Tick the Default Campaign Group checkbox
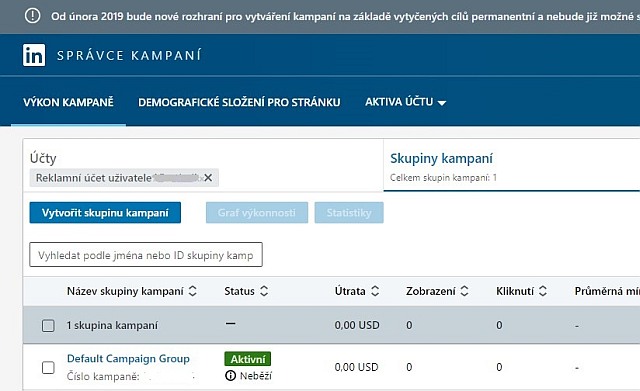The height and width of the screenshot is (391, 640). [x=48, y=367]
